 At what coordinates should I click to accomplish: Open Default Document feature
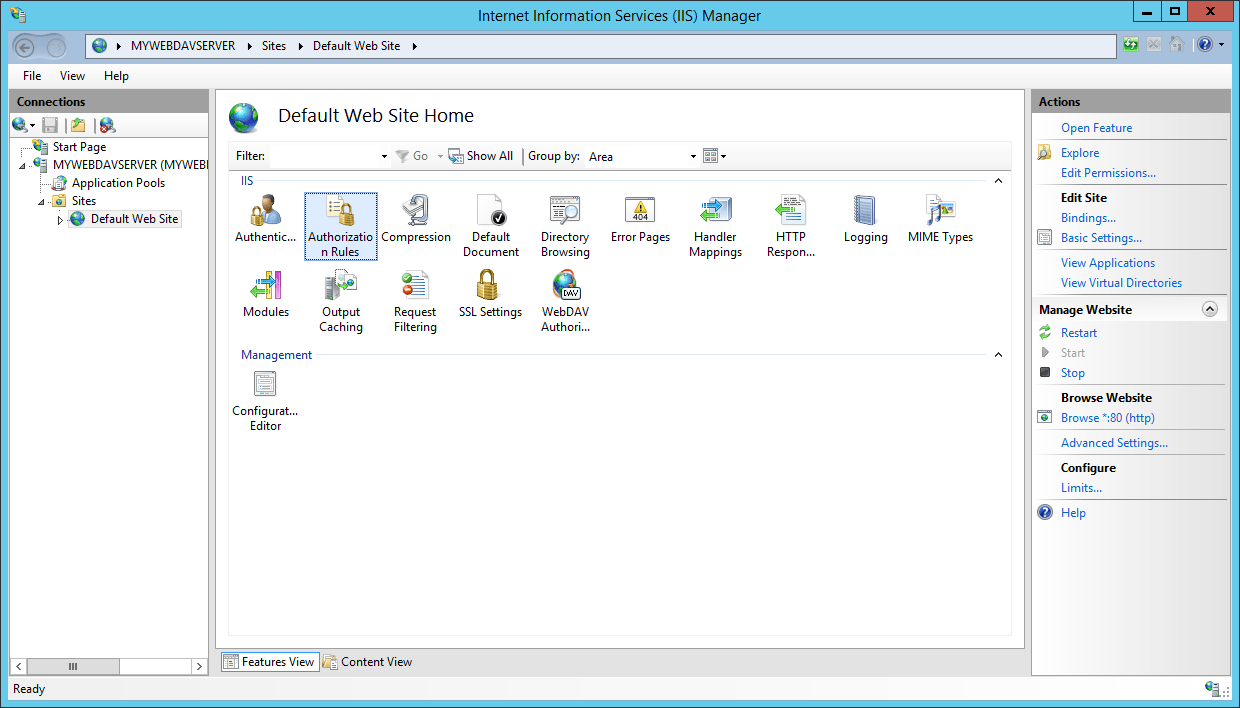click(491, 226)
